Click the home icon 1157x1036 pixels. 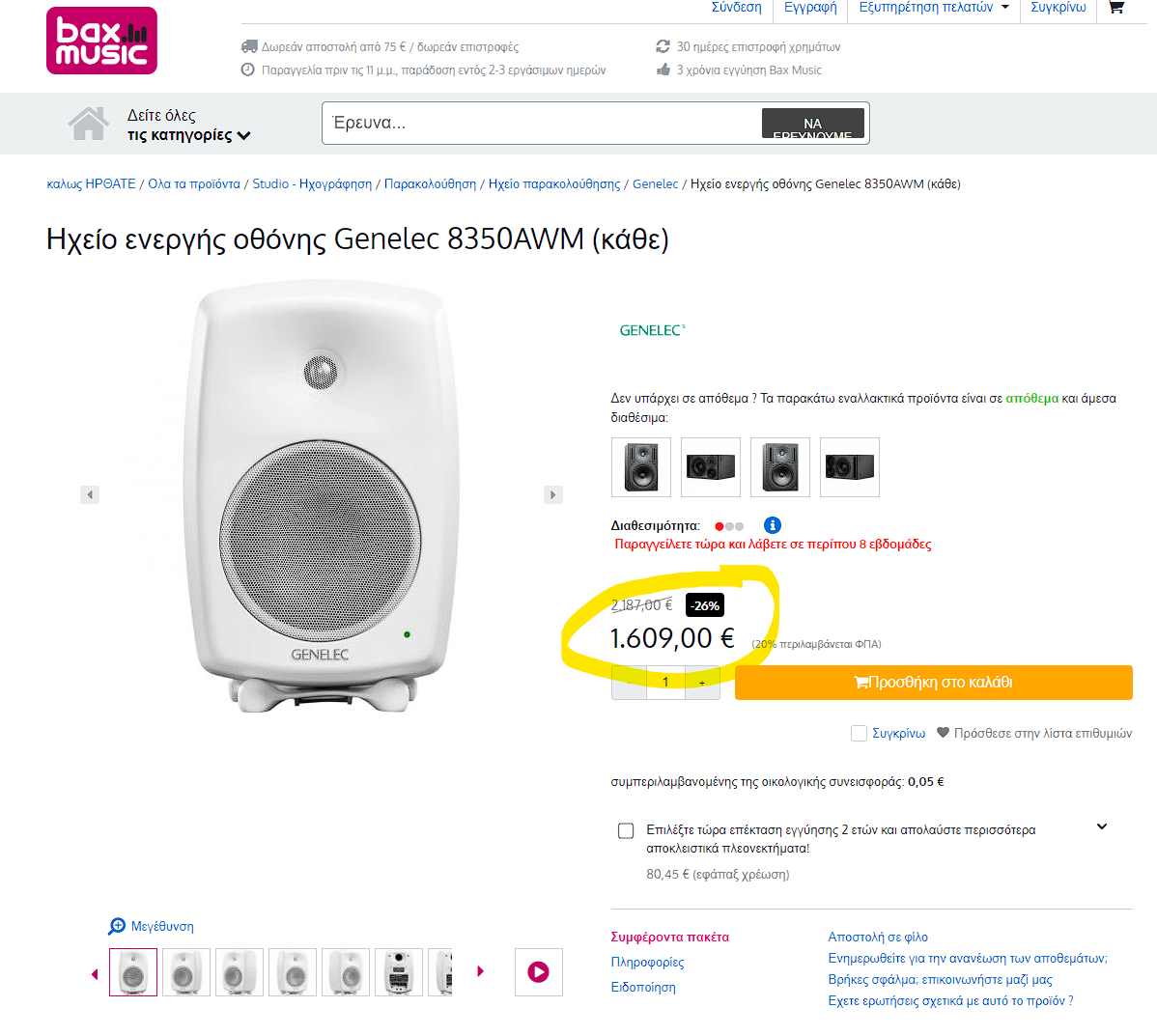tap(88, 124)
